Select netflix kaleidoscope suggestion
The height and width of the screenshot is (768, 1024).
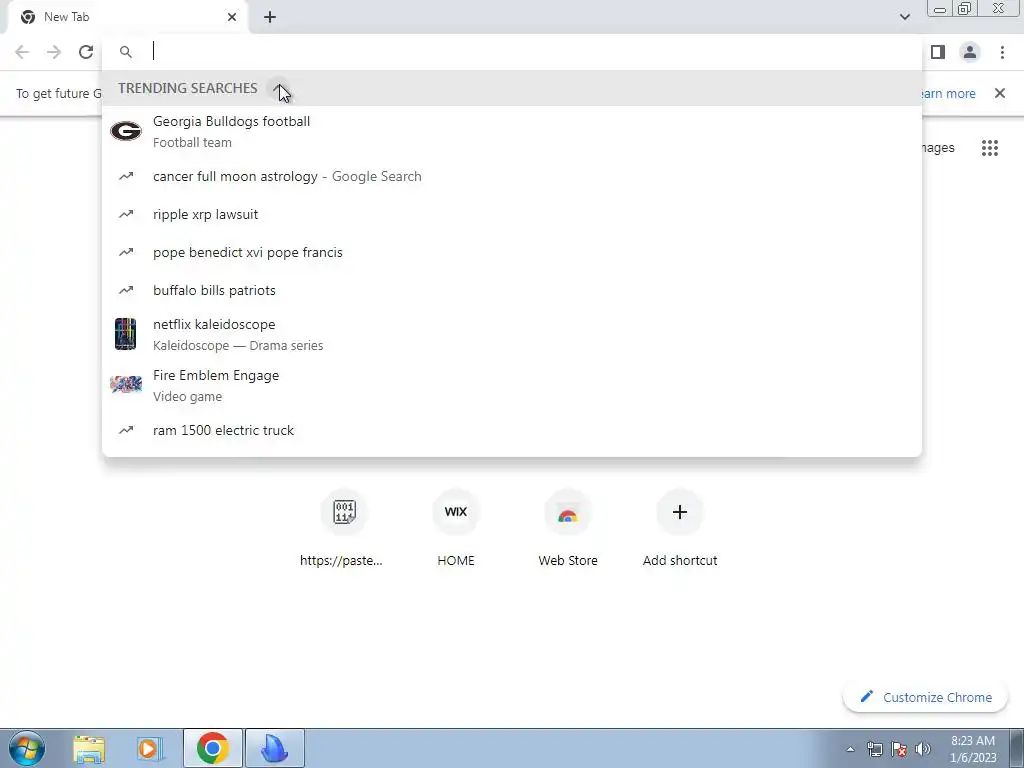point(512,334)
